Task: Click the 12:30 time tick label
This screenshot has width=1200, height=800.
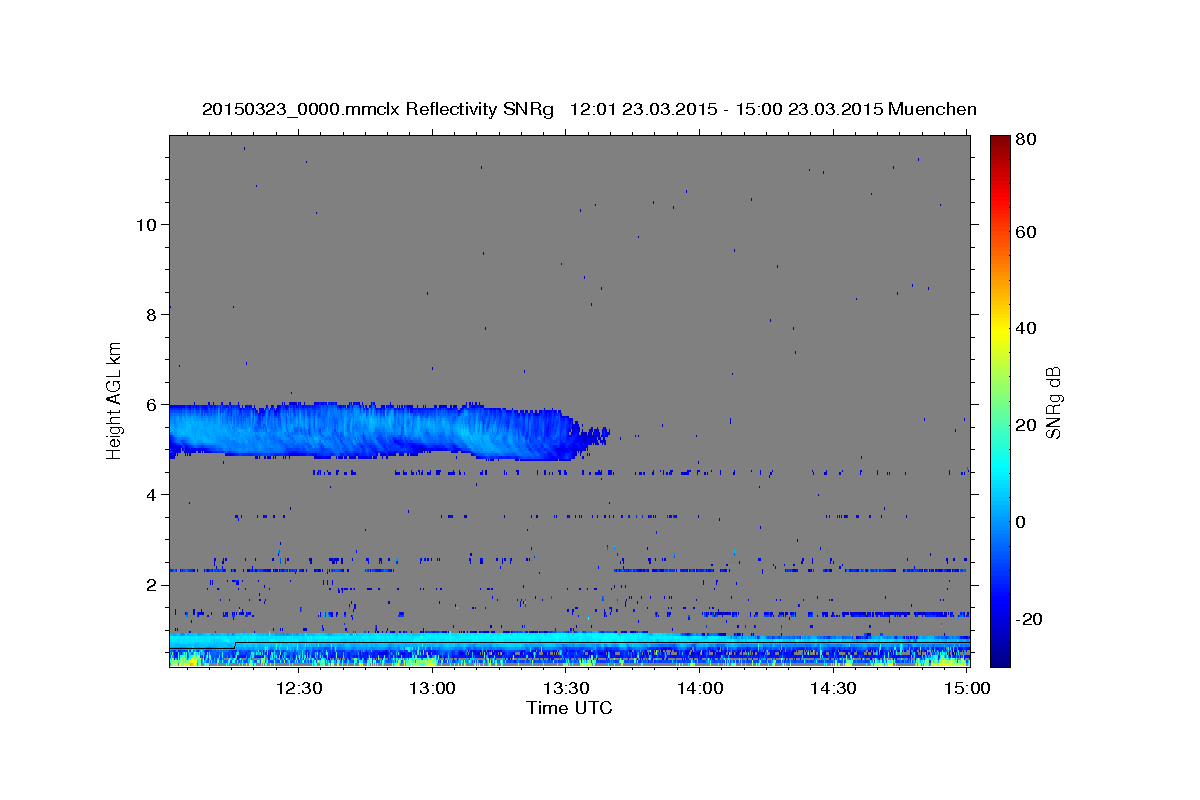Action: tap(299, 688)
